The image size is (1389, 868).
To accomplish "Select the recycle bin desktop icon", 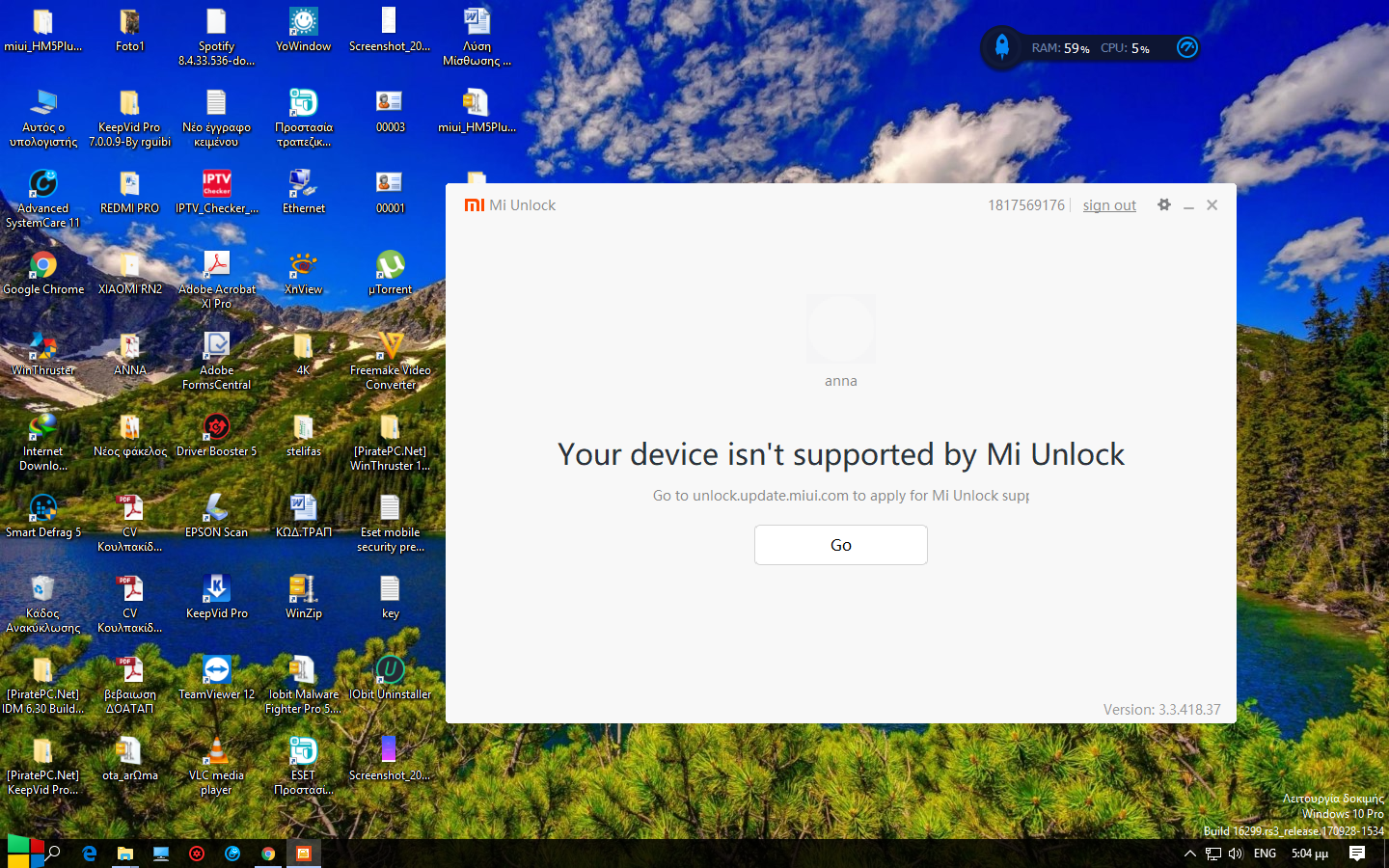I will click(x=43, y=604).
